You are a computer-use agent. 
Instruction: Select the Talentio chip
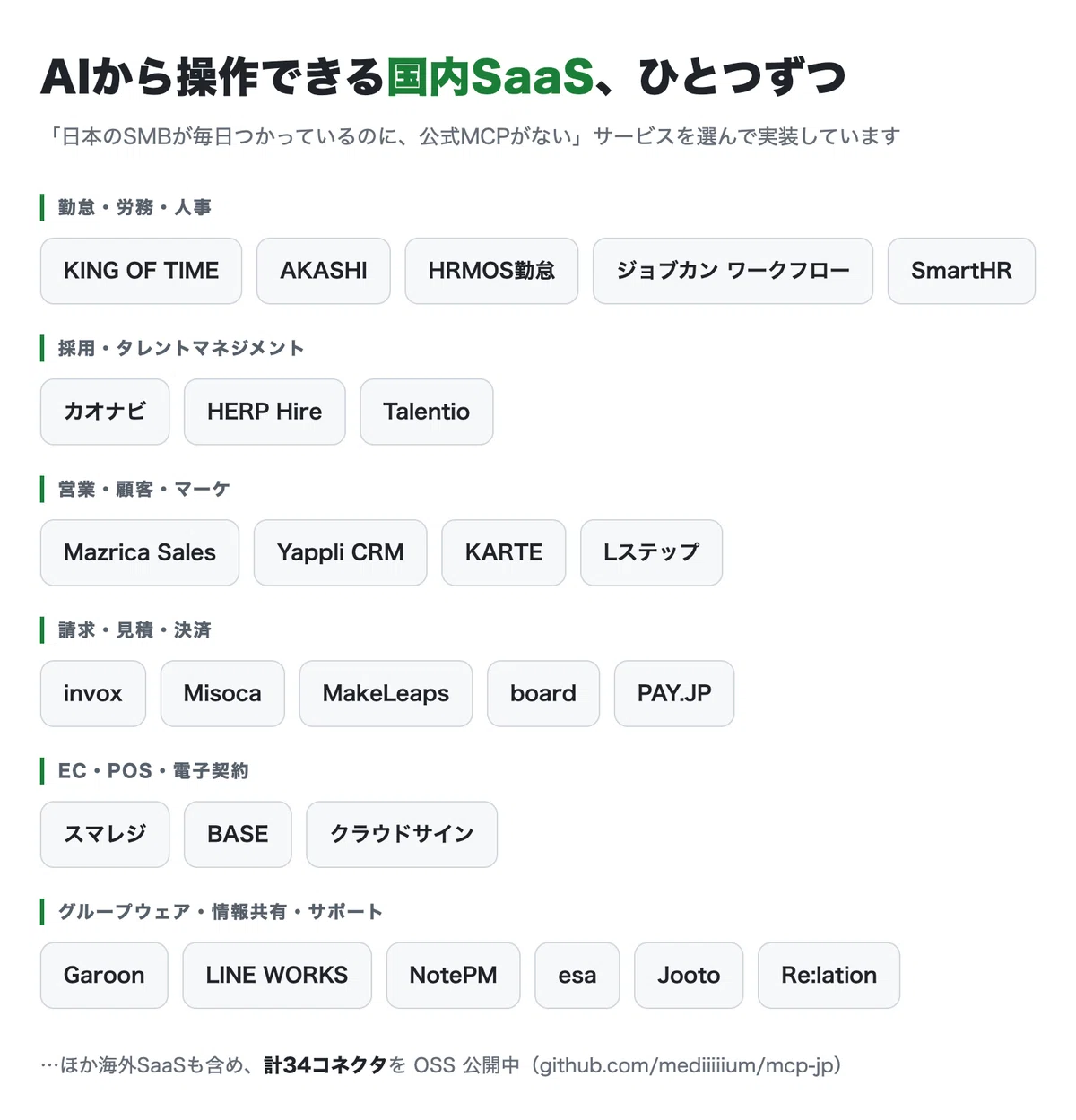click(427, 412)
